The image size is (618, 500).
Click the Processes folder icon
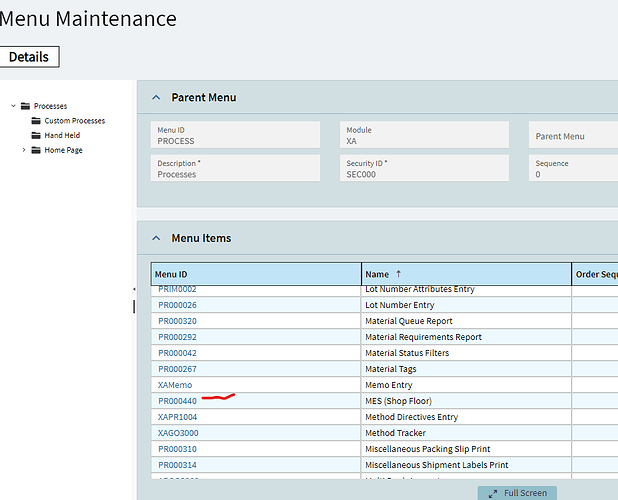[26, 106]
